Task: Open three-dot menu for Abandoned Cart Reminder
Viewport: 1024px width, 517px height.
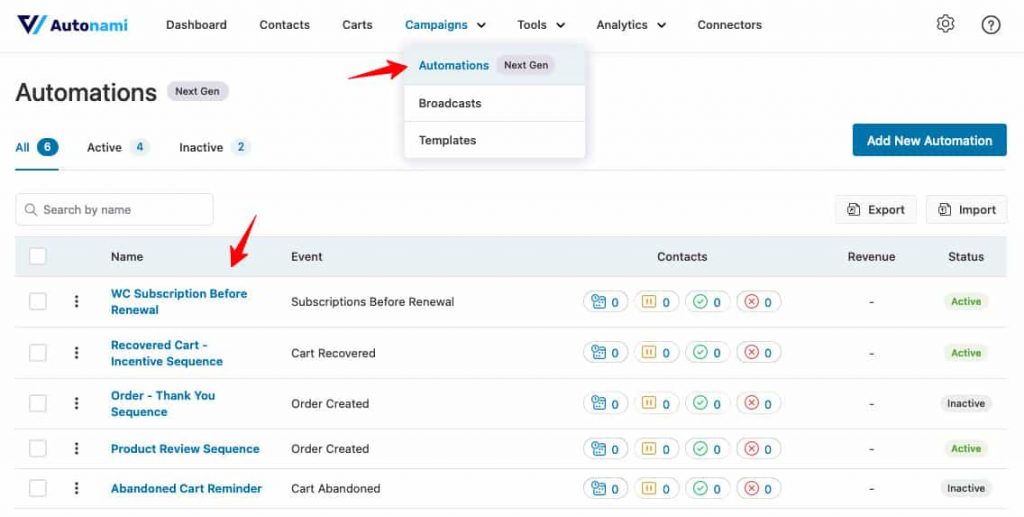Action: 76,488
